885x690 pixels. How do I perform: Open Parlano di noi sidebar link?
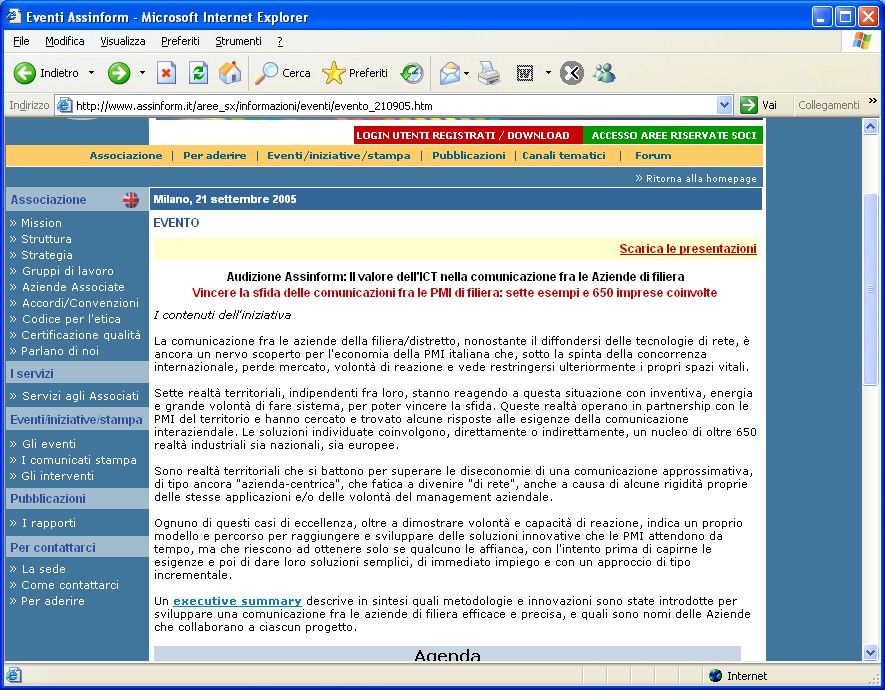pos(59,351)
